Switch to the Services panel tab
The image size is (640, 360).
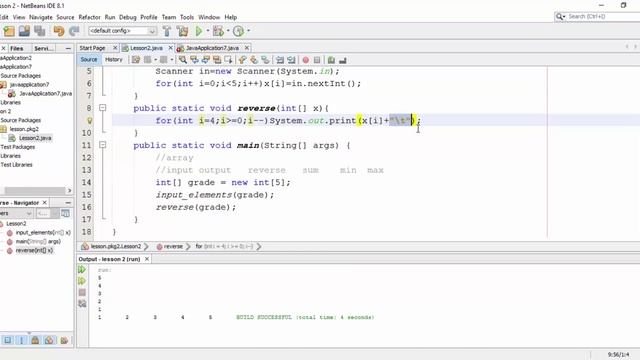pos(44,48)
